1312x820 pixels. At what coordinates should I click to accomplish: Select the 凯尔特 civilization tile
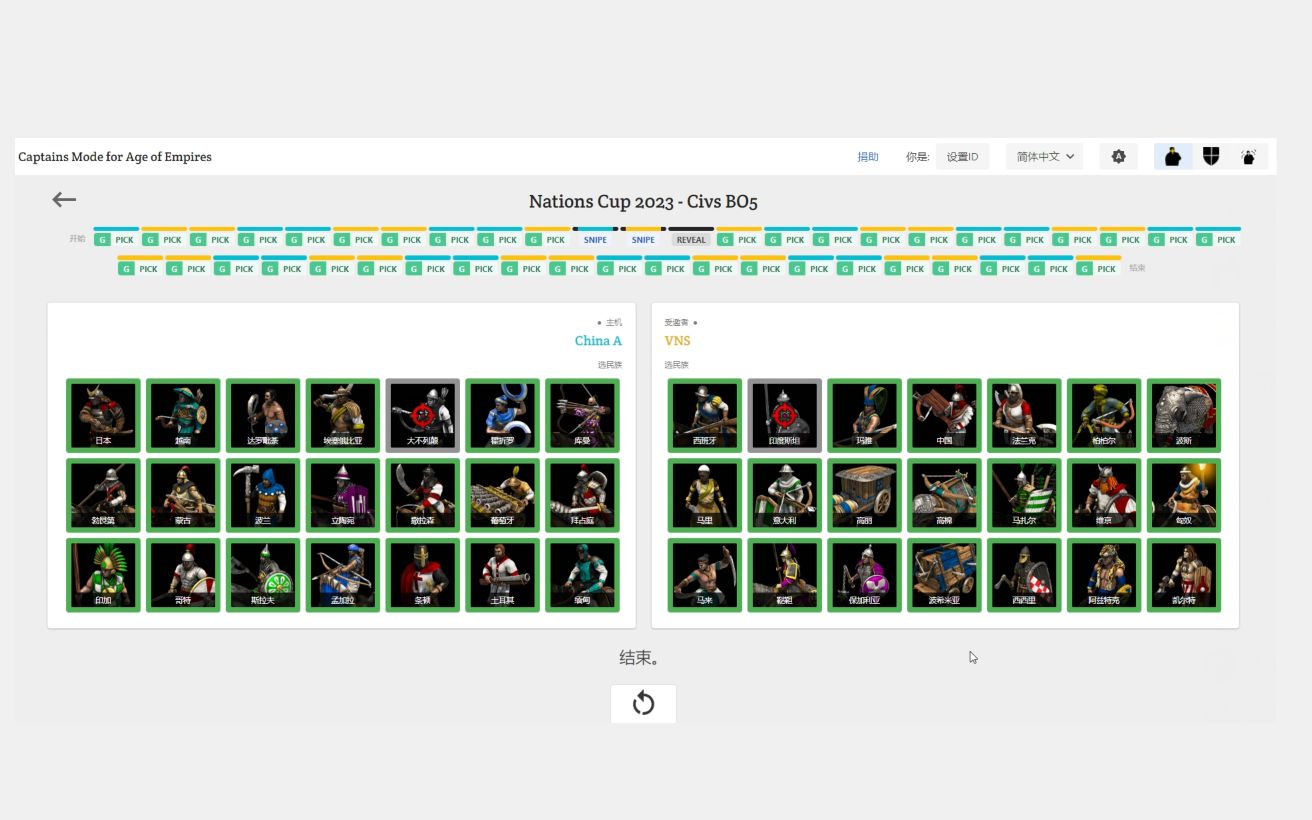[x=1185, y=575]
